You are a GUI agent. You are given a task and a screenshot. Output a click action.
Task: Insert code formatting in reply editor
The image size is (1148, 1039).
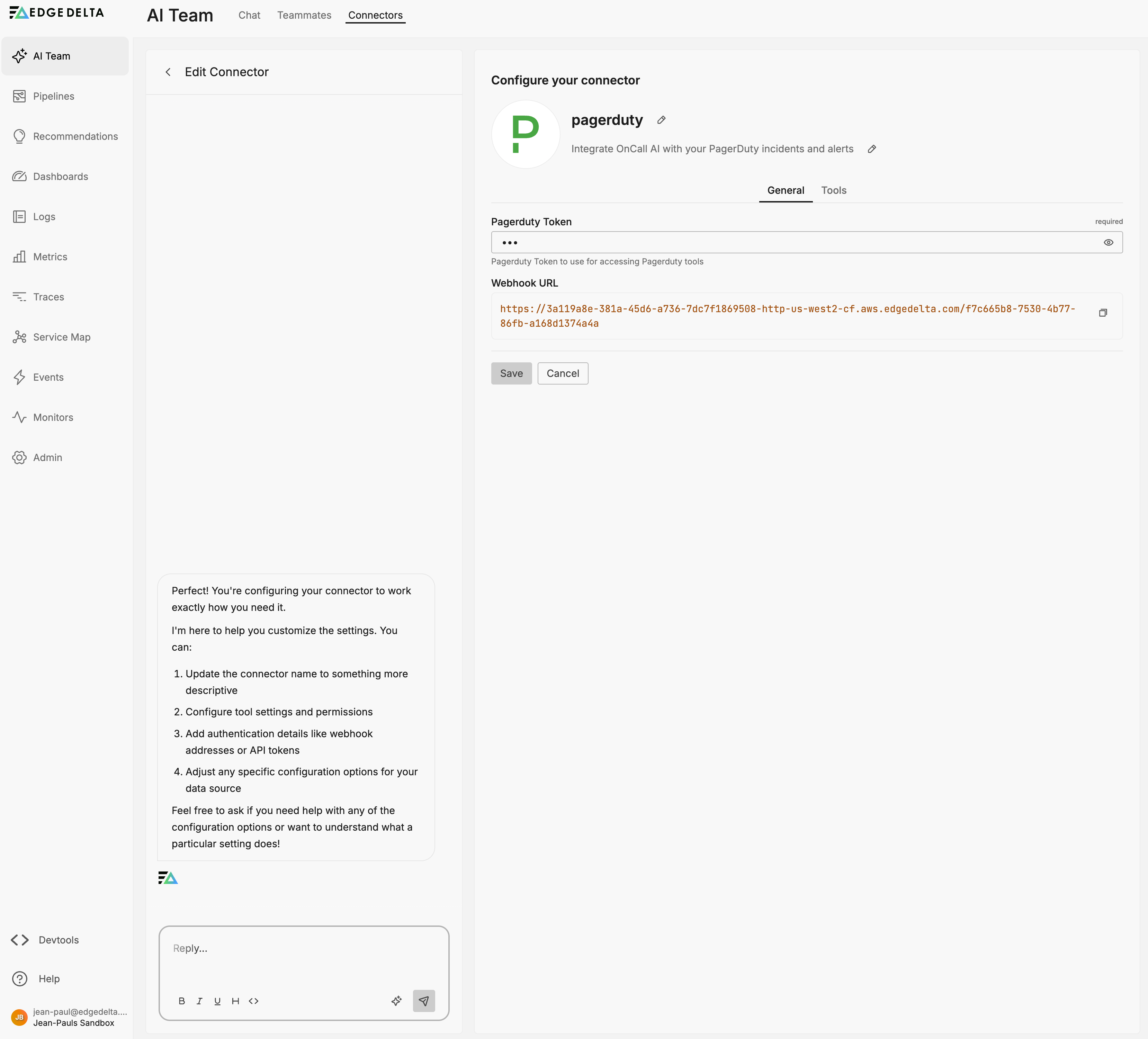click(253, 1001)
